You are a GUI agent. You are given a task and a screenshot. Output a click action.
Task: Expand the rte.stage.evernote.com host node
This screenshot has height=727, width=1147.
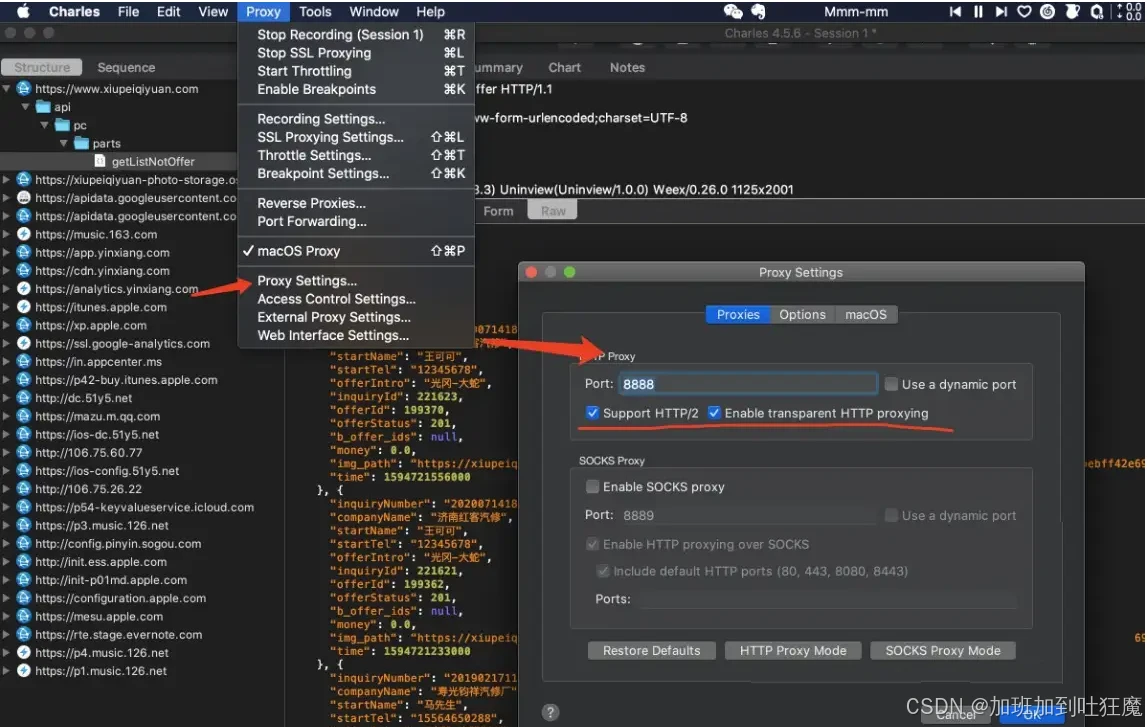coord(7,634)
